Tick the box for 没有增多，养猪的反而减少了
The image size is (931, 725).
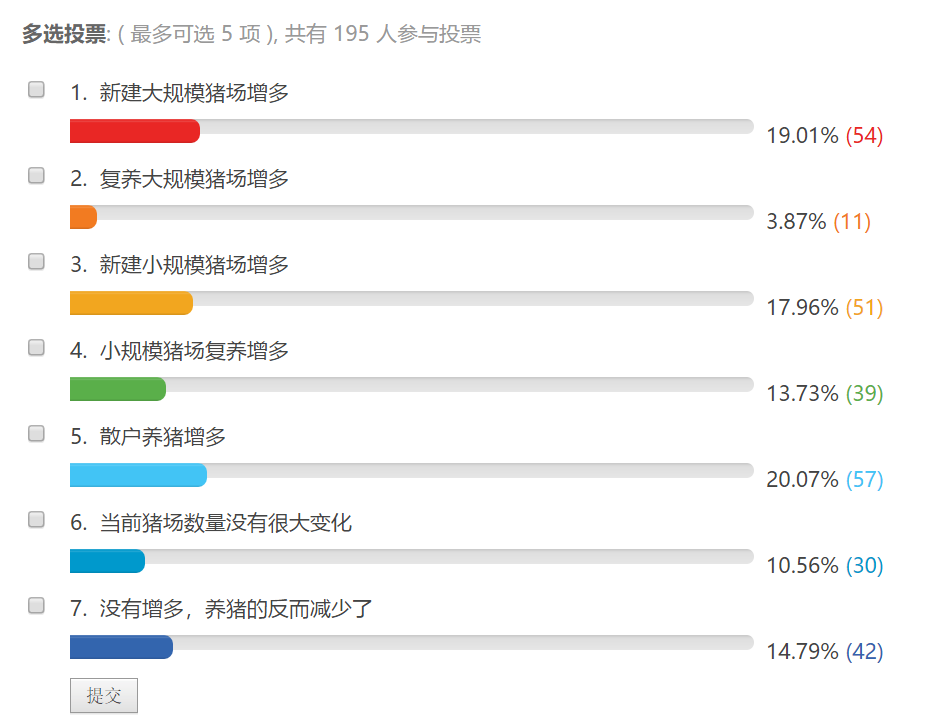pyautogui.click(x=37, y=605)
